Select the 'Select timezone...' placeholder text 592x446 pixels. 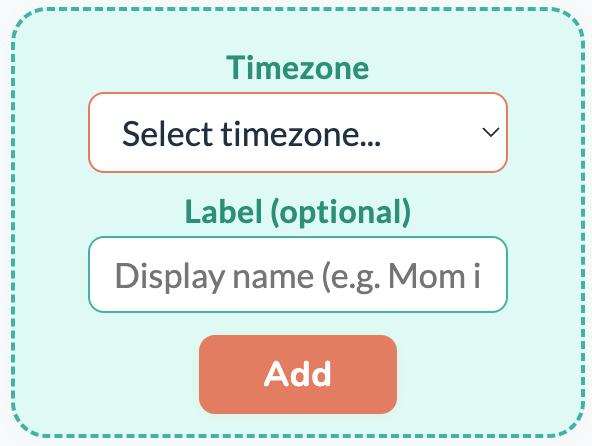[251, 134]
